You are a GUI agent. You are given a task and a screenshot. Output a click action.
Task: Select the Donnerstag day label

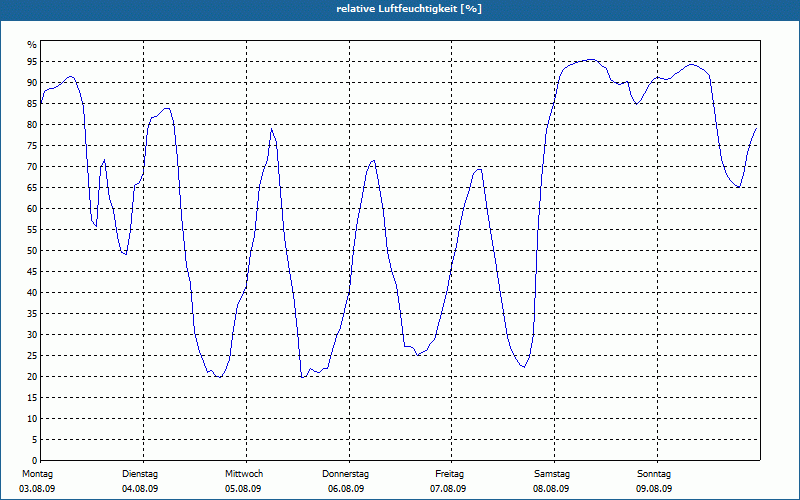345,474
